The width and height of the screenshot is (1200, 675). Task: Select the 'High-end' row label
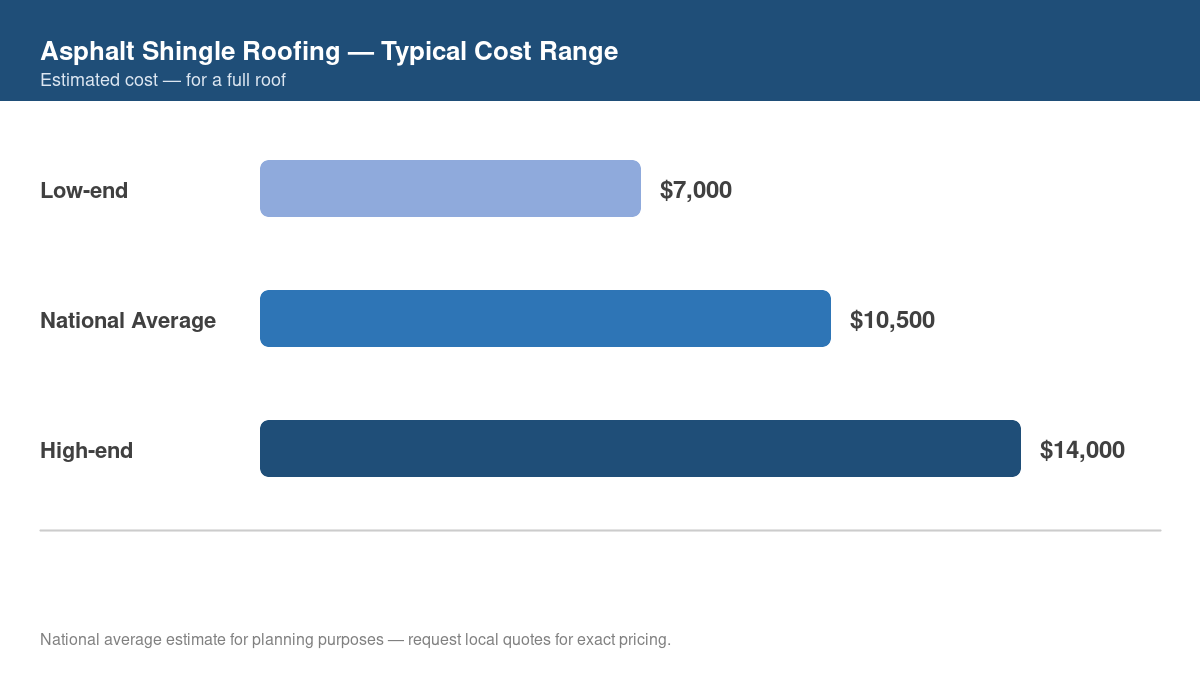(86, 450)
